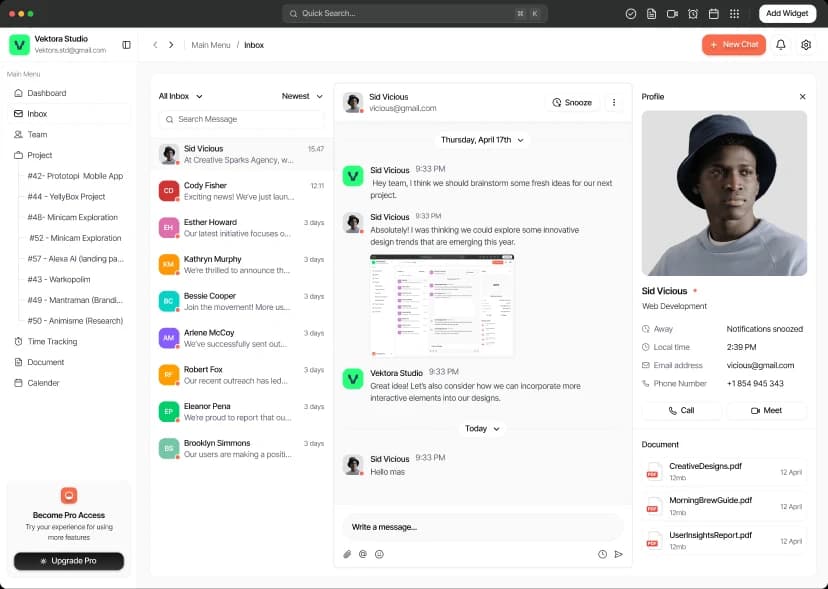Start a conversation with the New Chat button
828x589 pixels.
(x=733, y=45)
